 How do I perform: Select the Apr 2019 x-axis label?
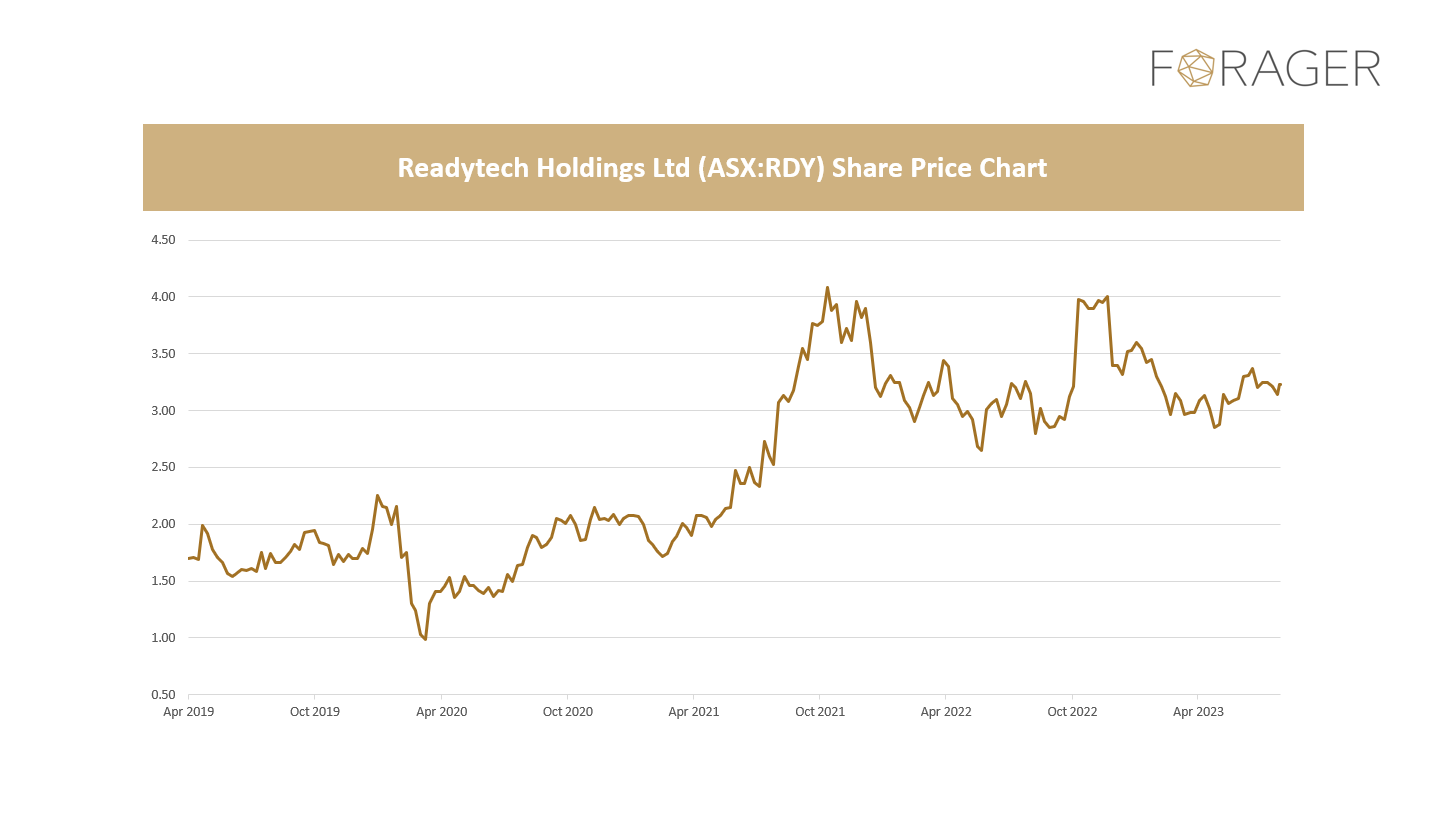click(x=189, y=712)
